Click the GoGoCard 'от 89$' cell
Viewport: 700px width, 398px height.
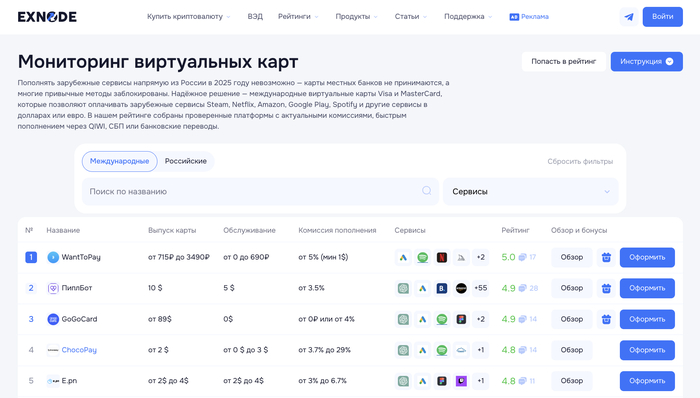click(160, 319)
